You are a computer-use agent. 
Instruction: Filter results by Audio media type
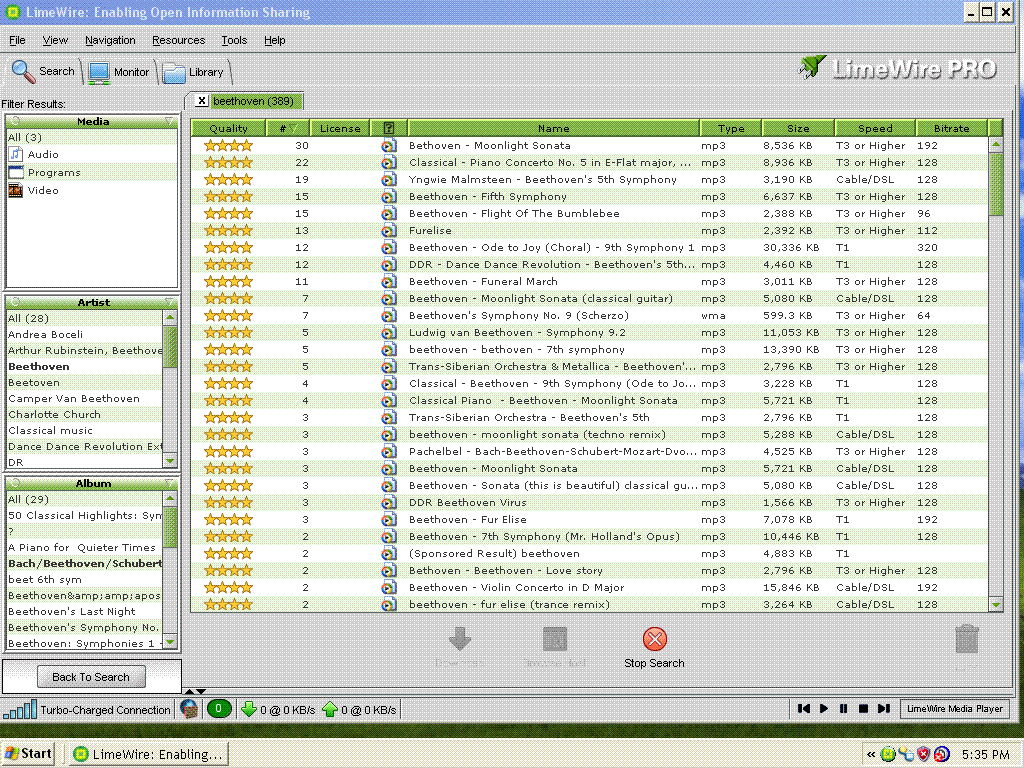tap(91, 154)
